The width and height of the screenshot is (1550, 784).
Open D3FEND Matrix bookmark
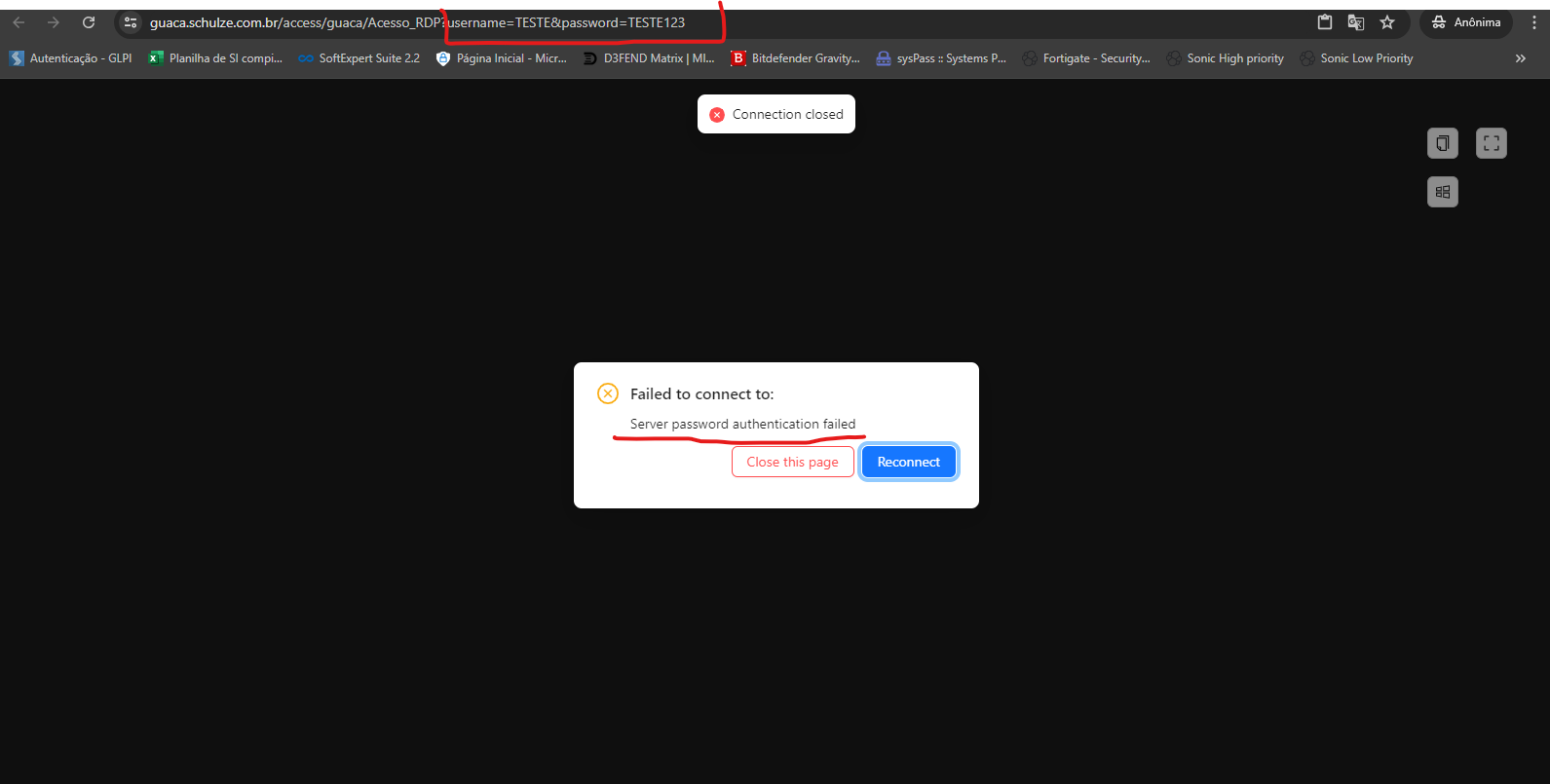649,58
